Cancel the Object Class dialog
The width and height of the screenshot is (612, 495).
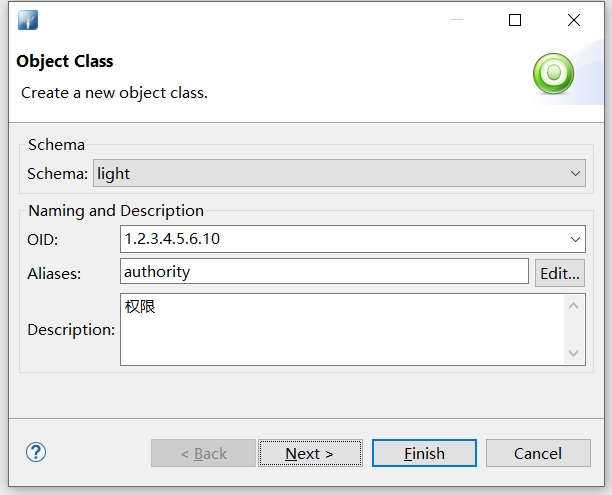[x=538, y=453]
